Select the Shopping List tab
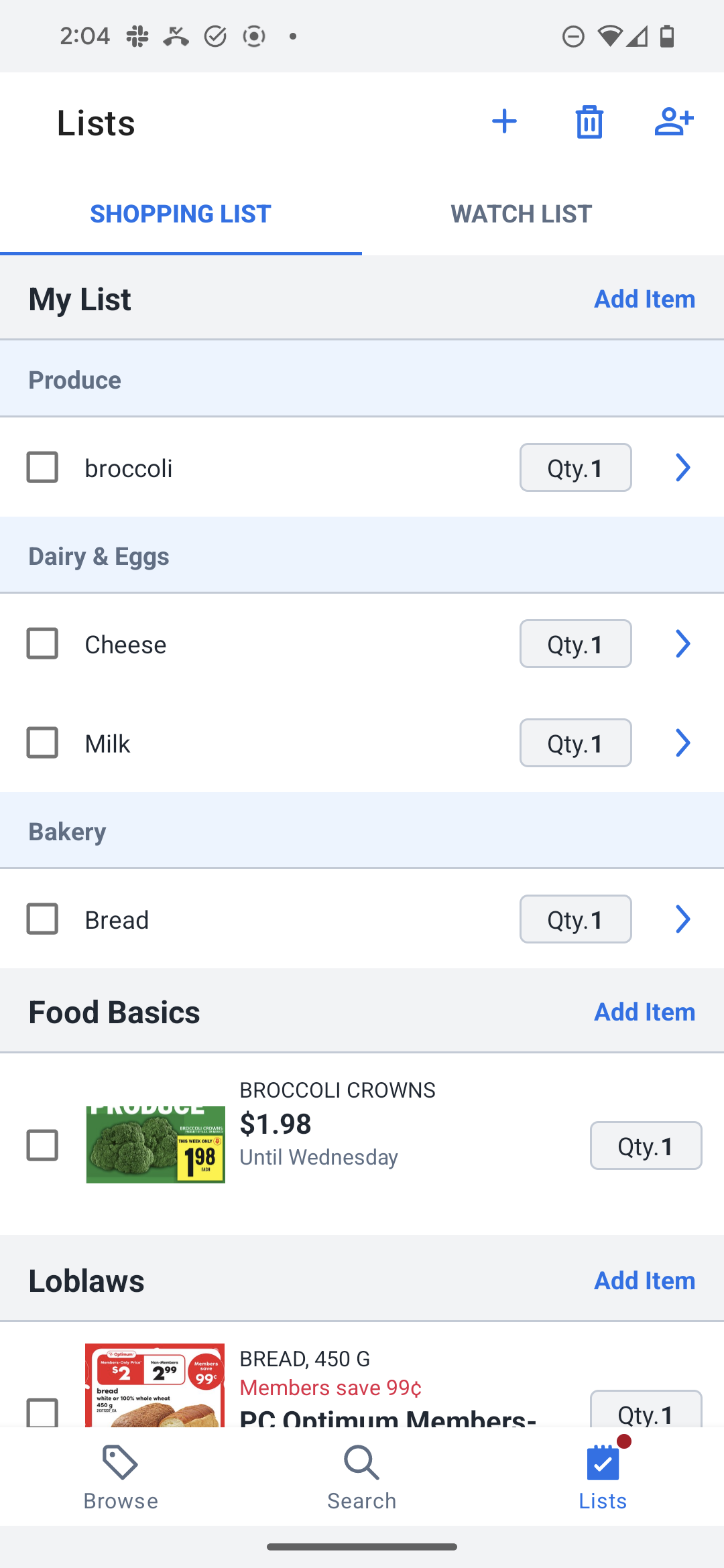The height and width of the screenshot is (1568, 724). [181, 214]
